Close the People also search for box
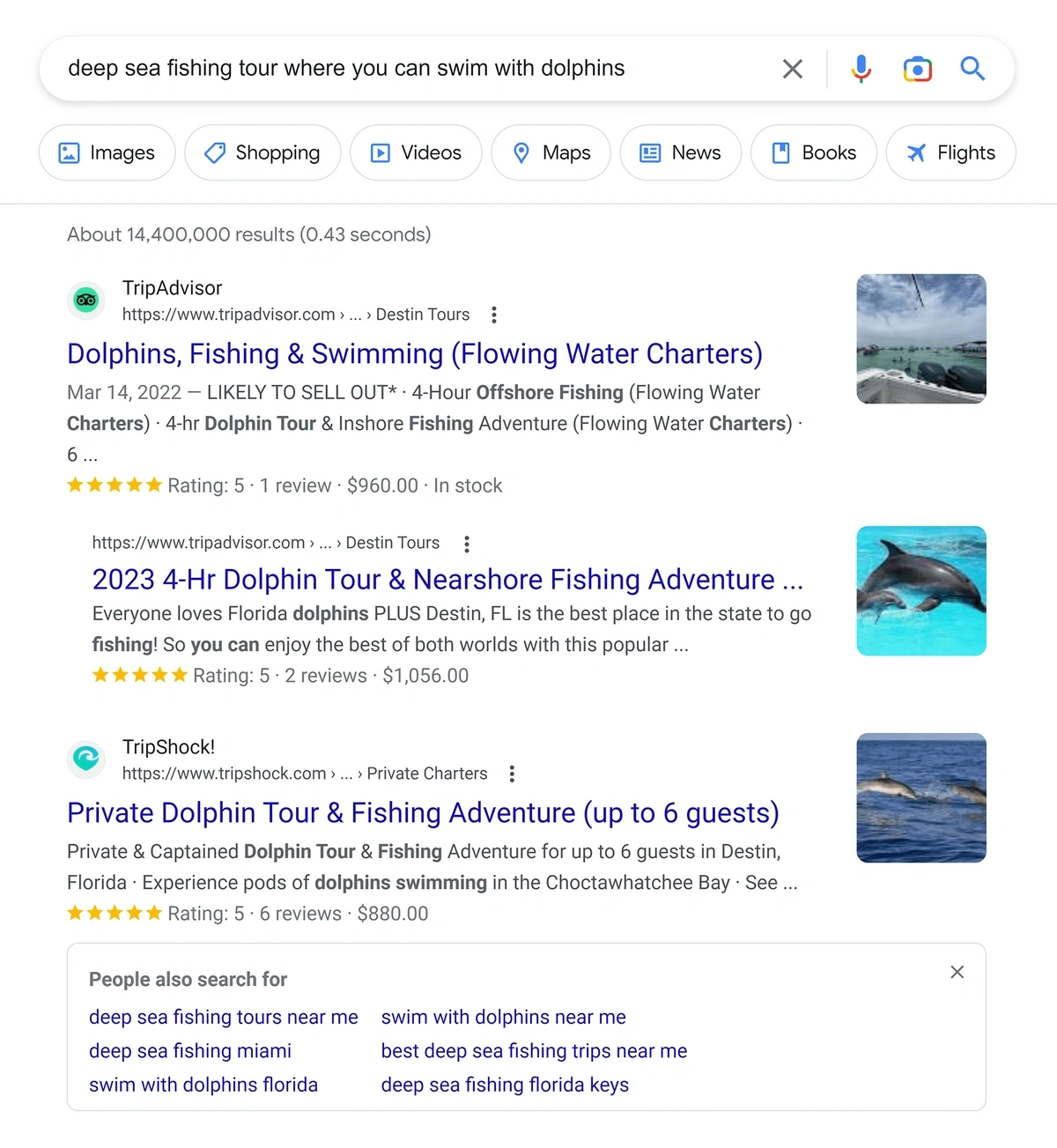 [x=957, y=972]
